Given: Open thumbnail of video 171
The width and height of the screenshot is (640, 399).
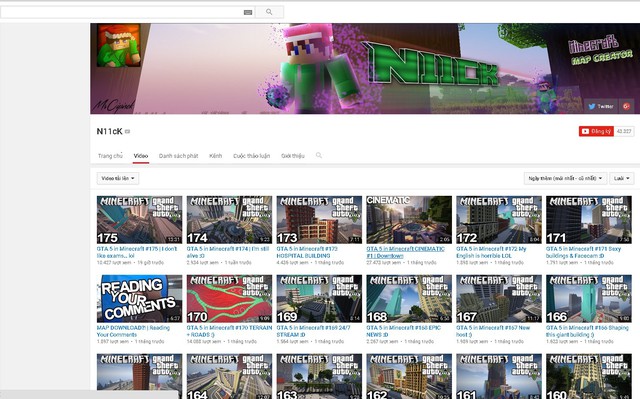Looking at the screenshot, I should click(589, 219).
